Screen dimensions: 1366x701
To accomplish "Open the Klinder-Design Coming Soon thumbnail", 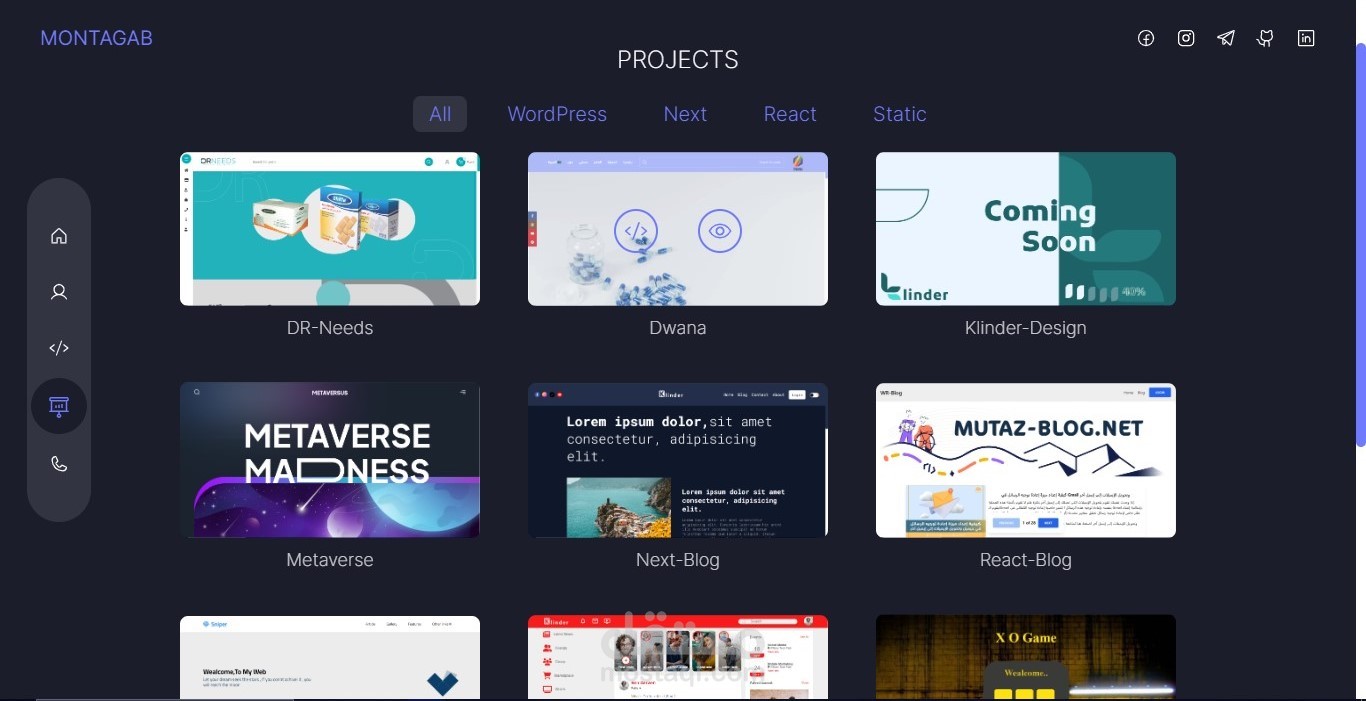I will pos(1026,229).
